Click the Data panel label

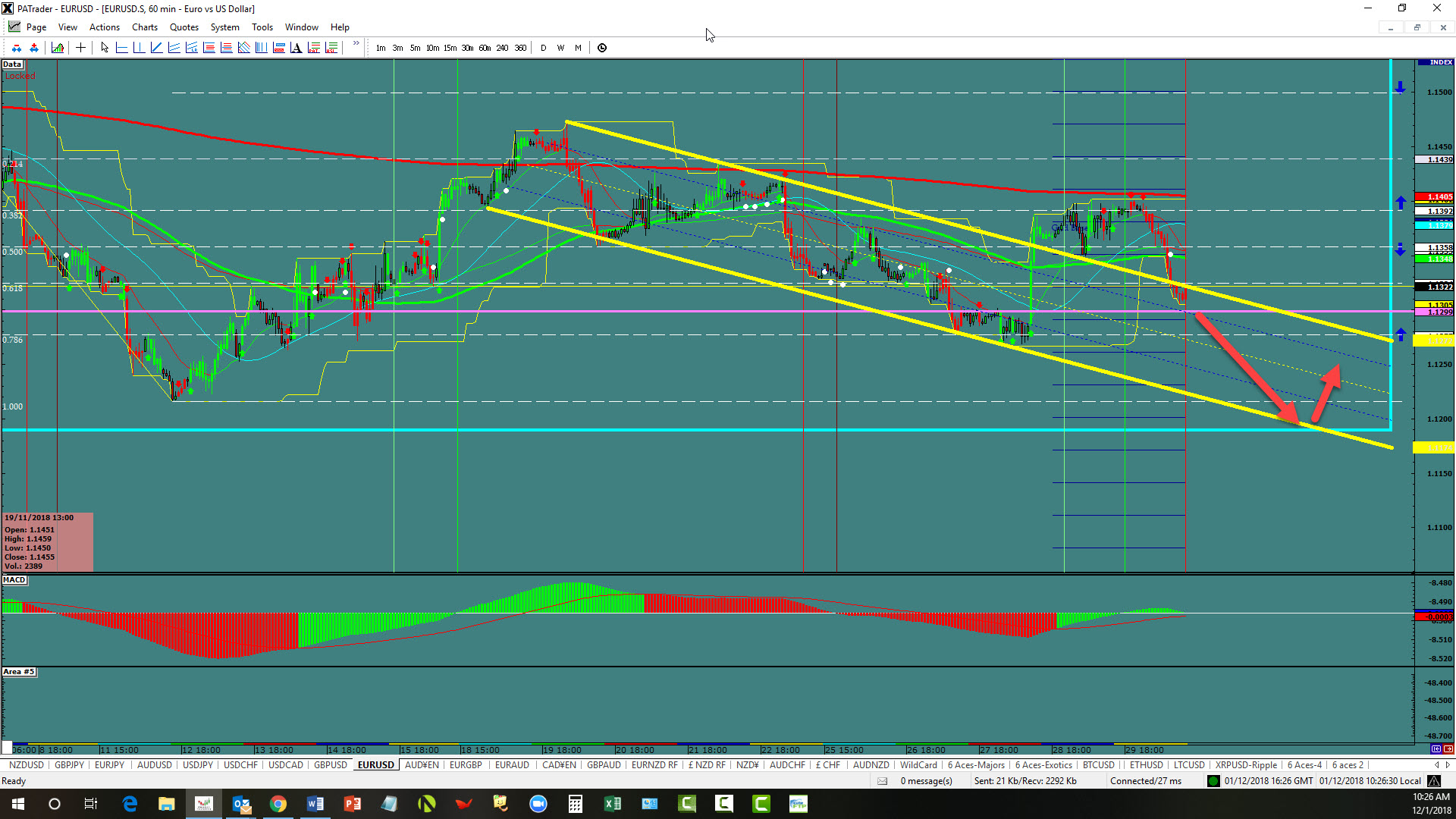(12, 64)
